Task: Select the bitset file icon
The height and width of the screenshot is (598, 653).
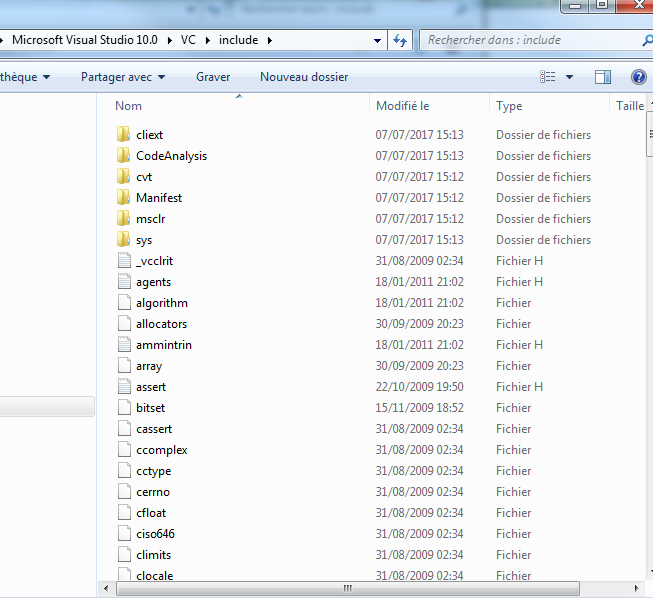Action: (124, 408)
